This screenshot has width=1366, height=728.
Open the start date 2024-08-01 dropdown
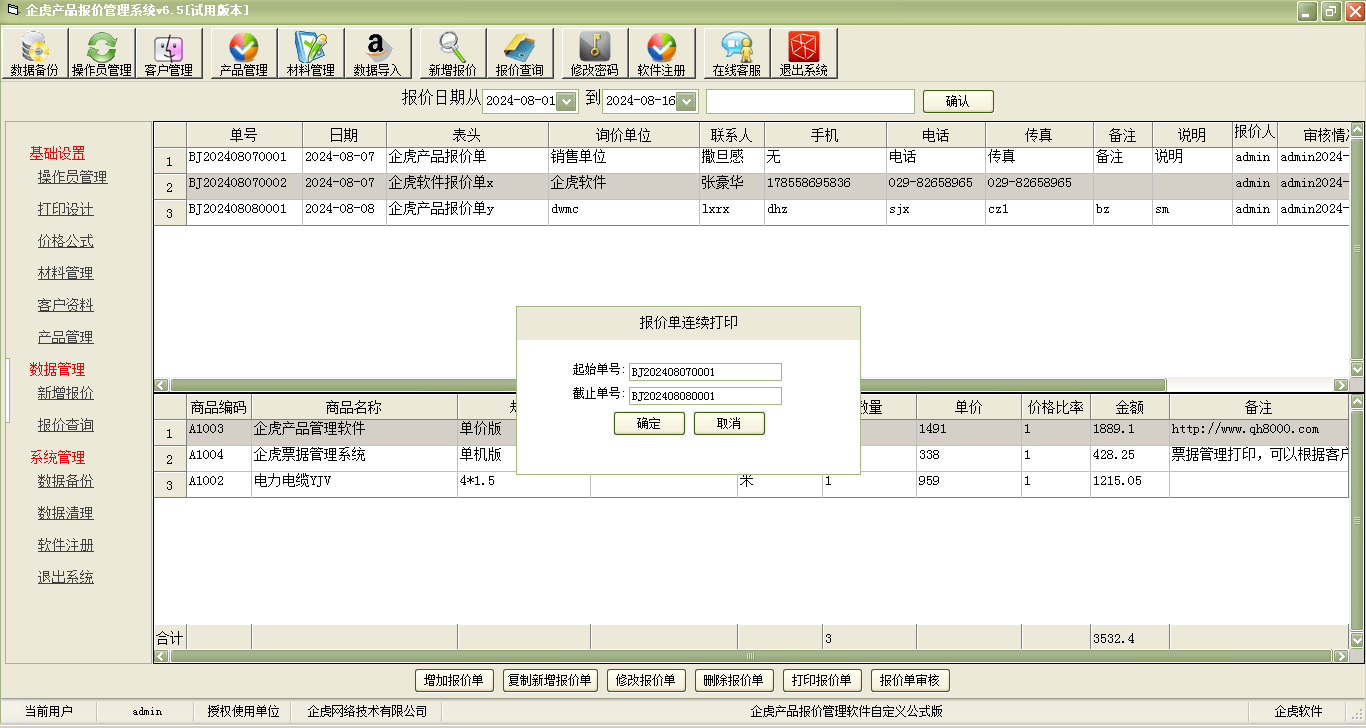(566, 100)
